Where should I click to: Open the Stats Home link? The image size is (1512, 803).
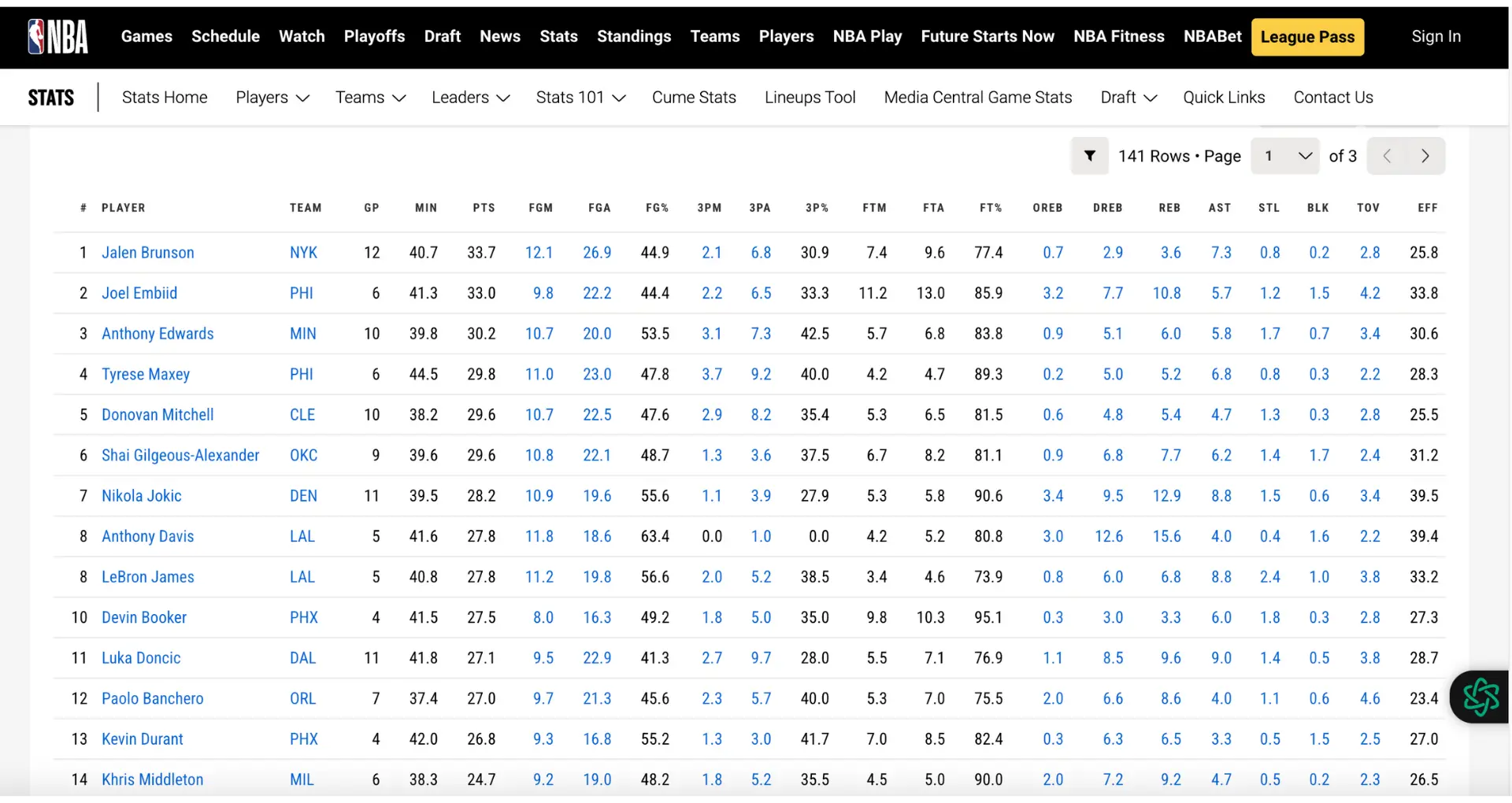165,98
